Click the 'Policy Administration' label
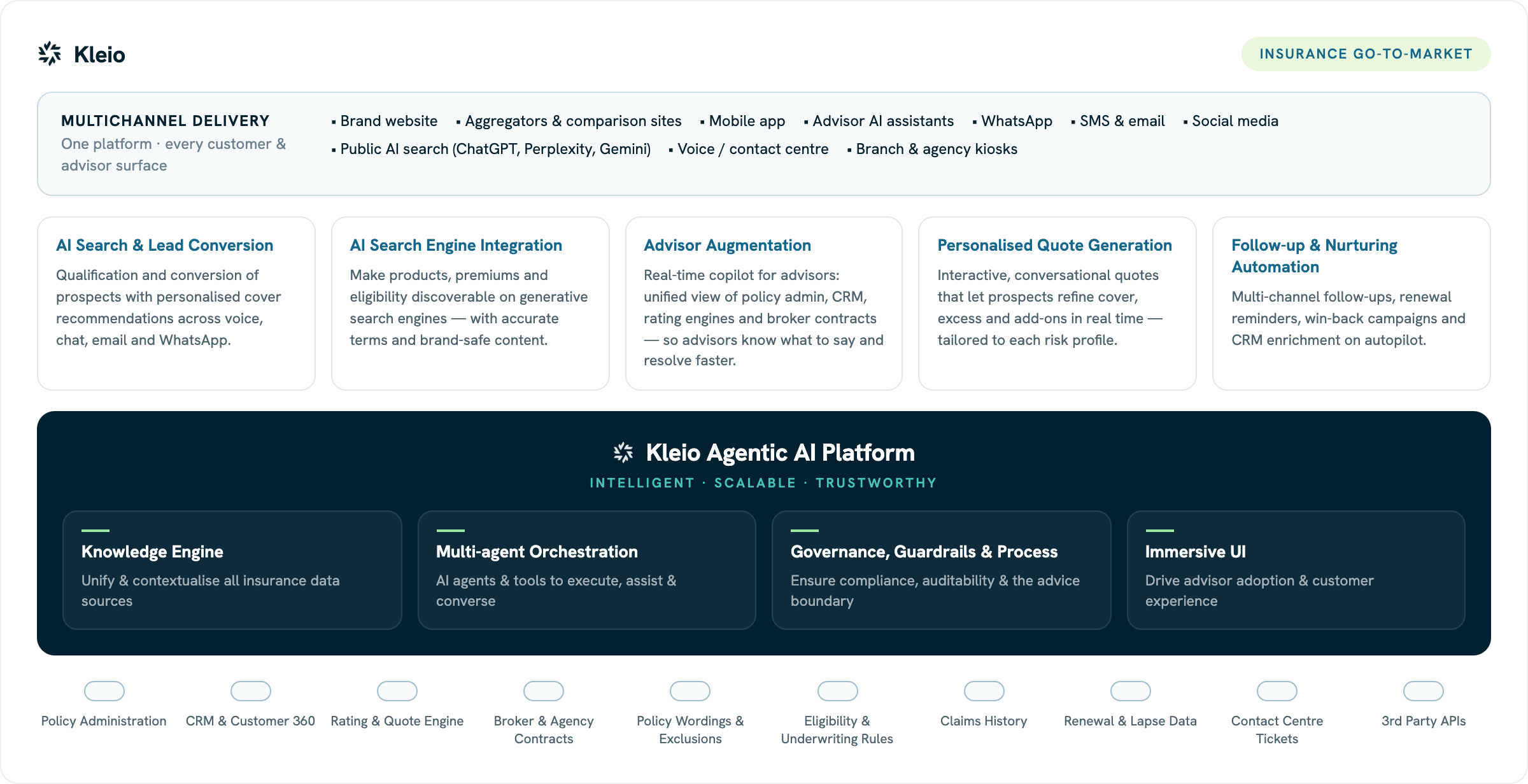 (x=104, y=721)
